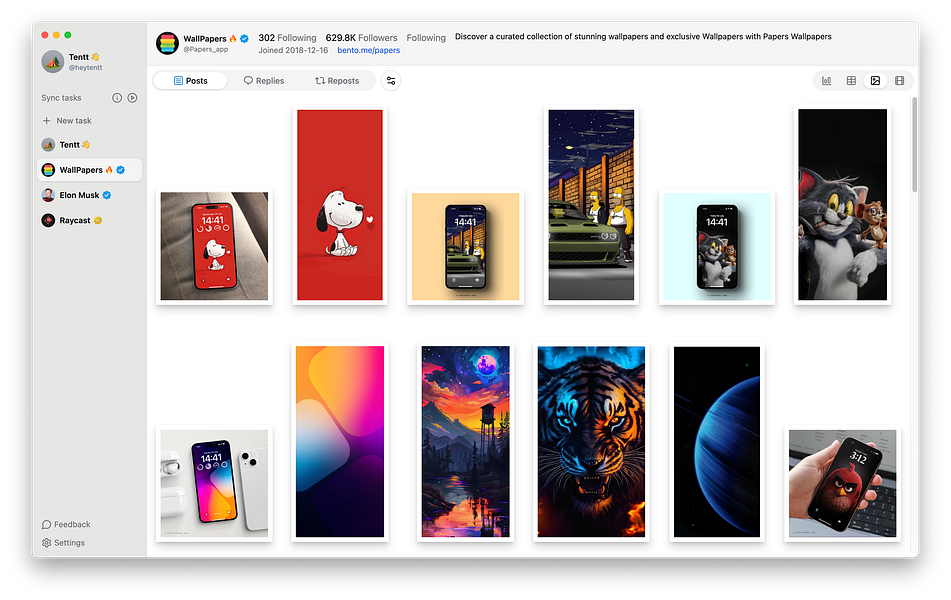Open the sync tasks info icon

point(117,98)
